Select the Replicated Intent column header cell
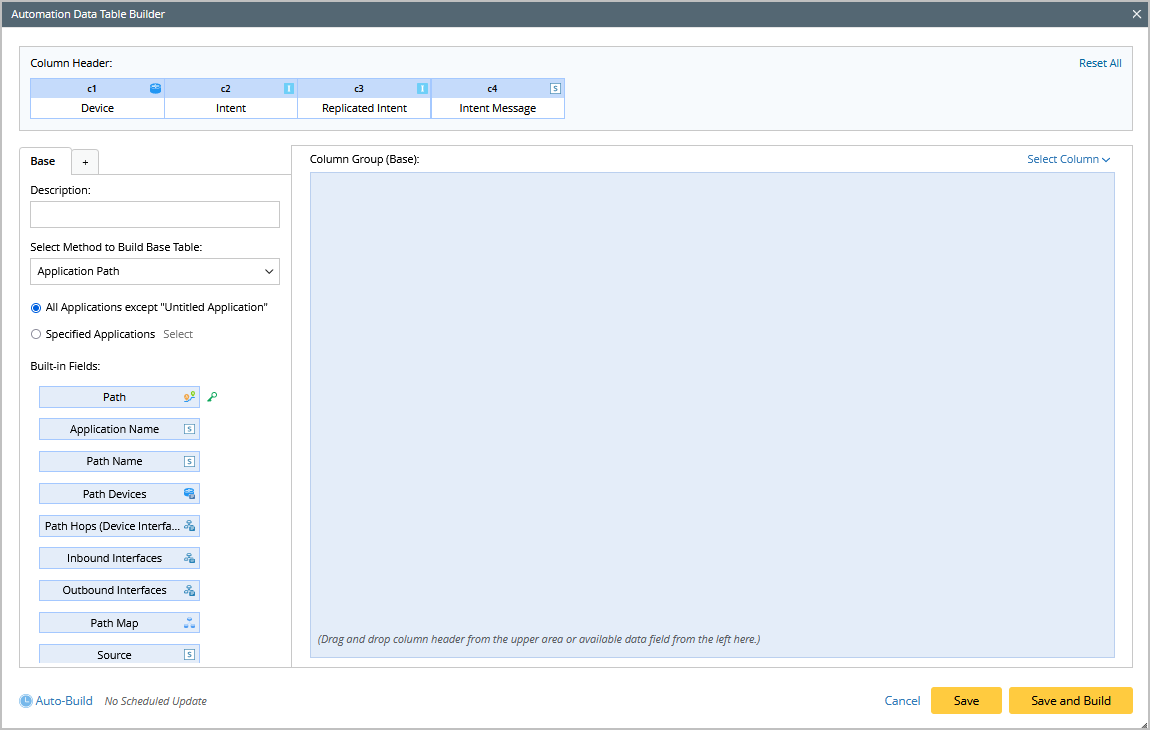1150x730 pixels. (x=365, y=109)
